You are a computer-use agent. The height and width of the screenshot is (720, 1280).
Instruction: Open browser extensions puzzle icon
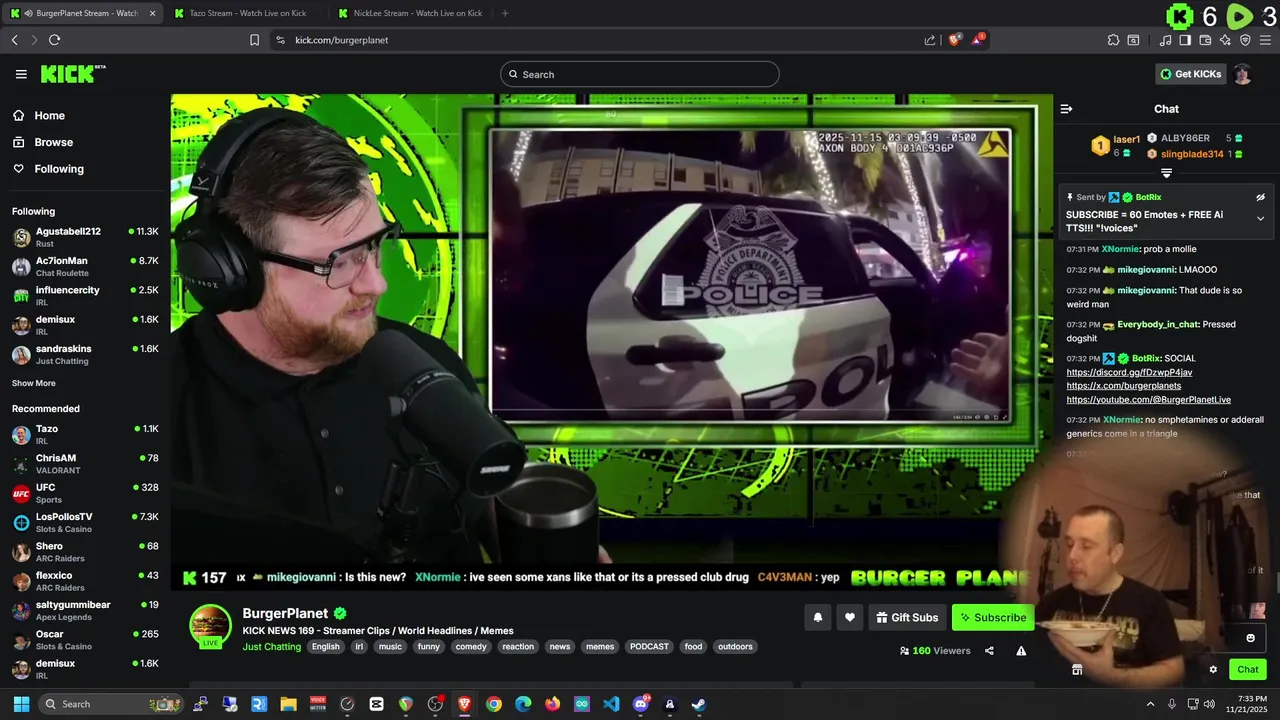point(1113,40)
